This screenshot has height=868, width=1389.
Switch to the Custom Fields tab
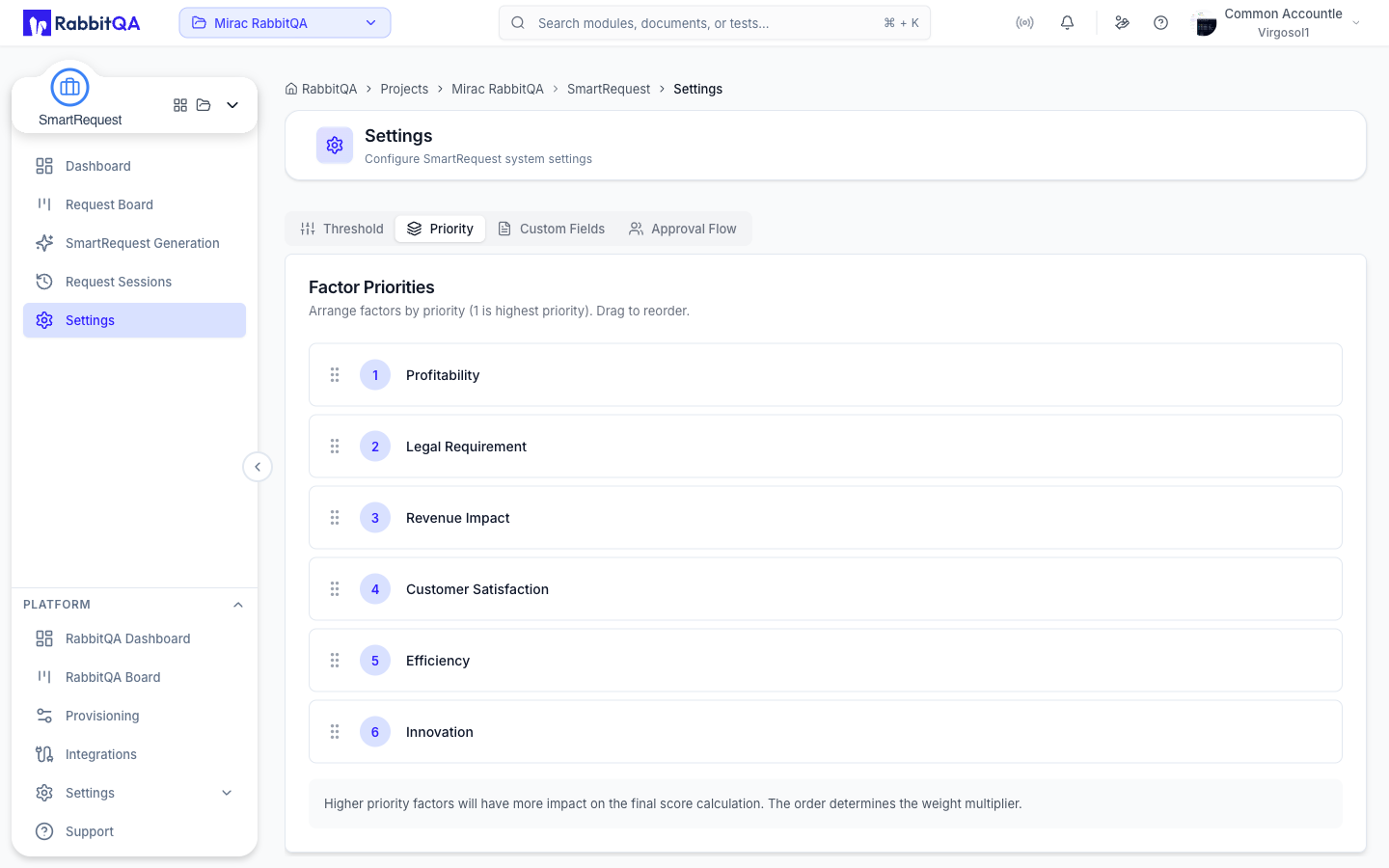(552, 229)
